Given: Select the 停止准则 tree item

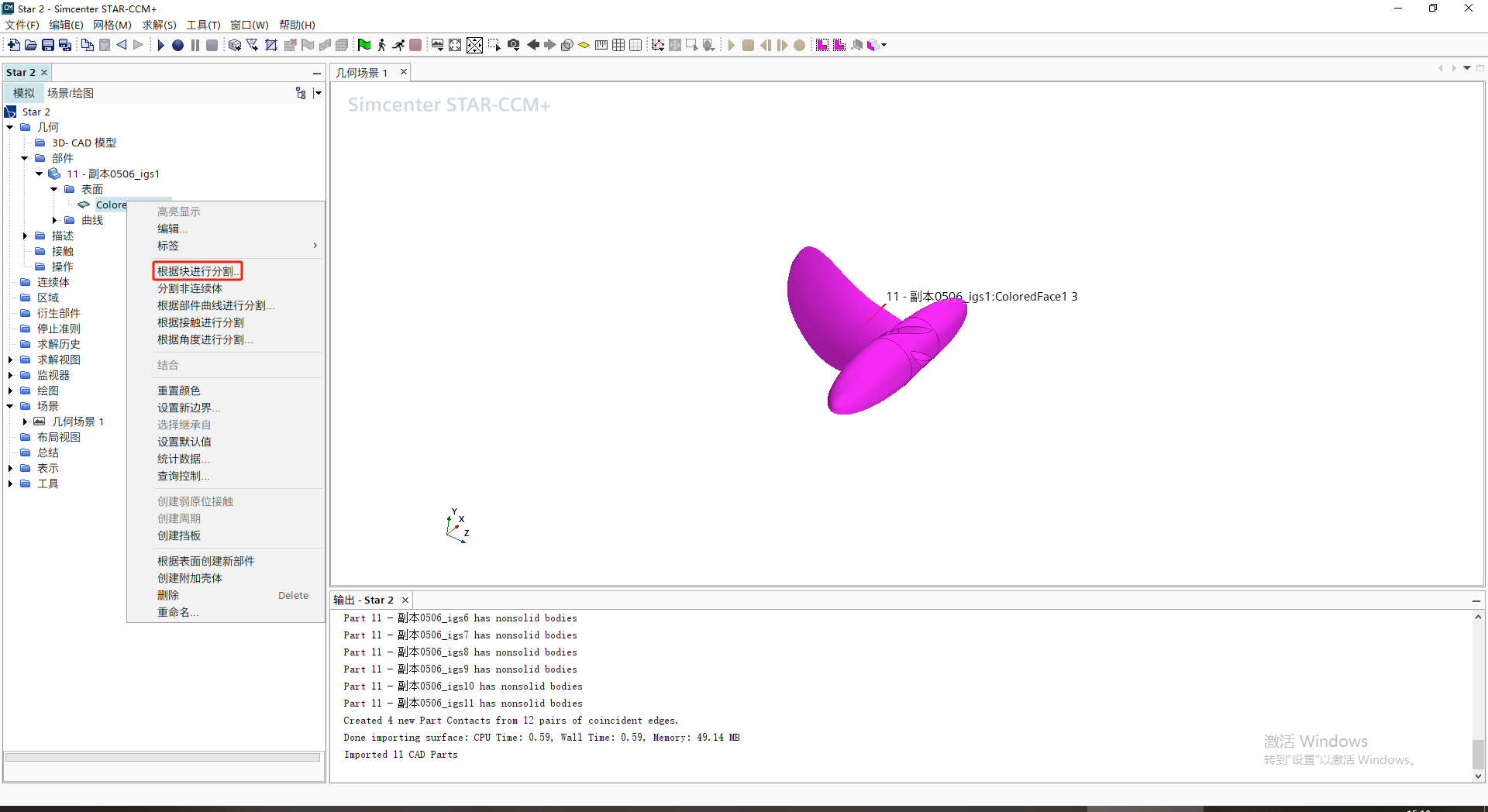Looking at the screenshot, I should point(59,329).
